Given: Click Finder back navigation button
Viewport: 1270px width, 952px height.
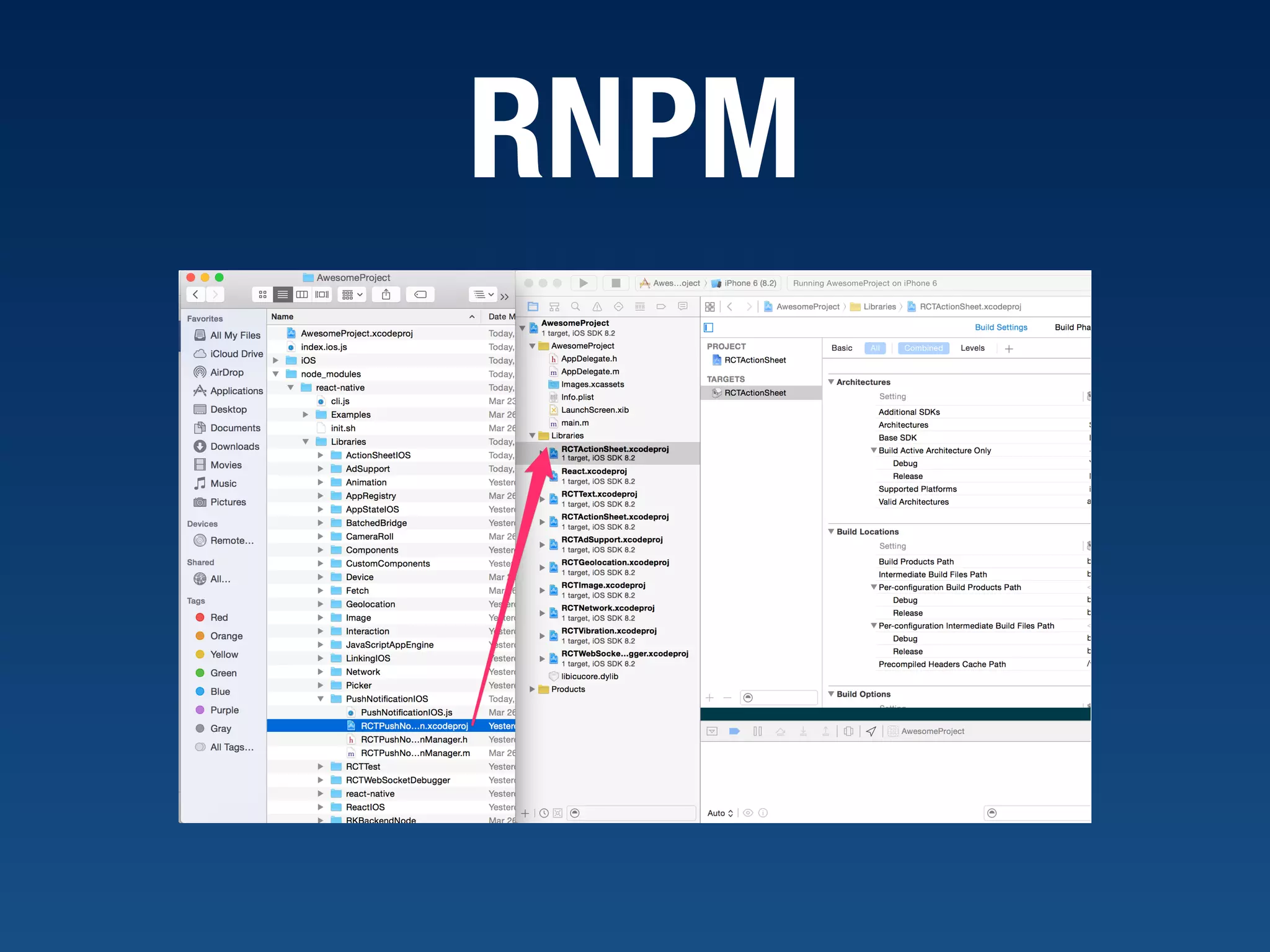Looking at the screenshot, I should tap(195, 294).
